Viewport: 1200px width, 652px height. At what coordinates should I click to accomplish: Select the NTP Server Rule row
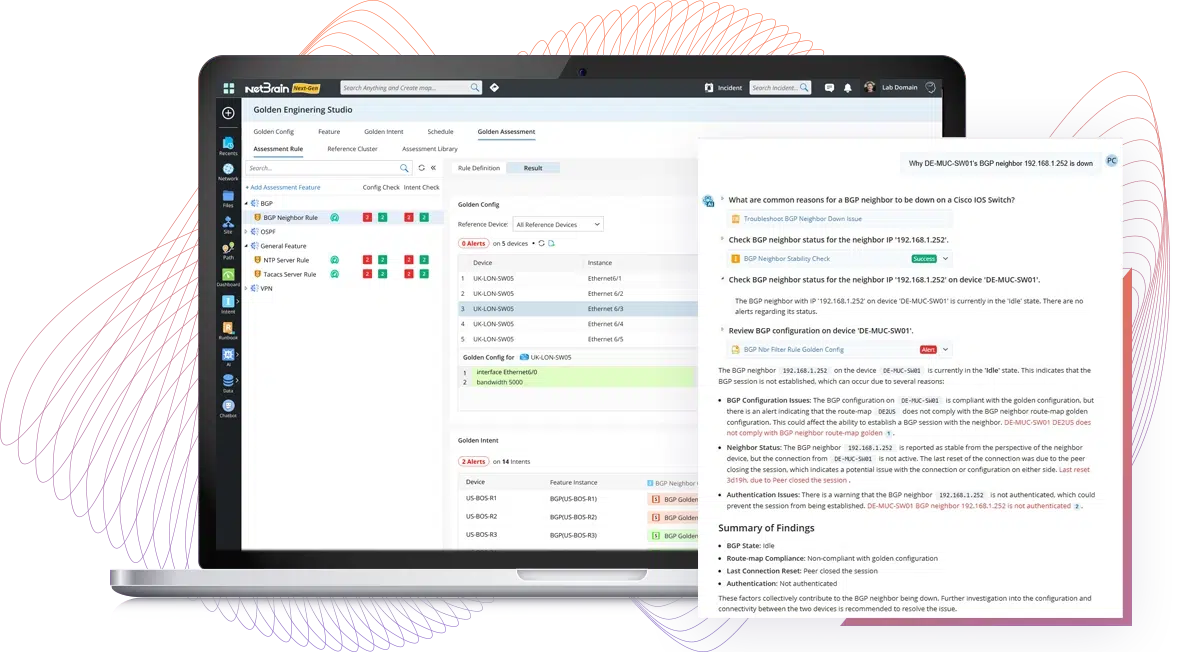[343, 260]
